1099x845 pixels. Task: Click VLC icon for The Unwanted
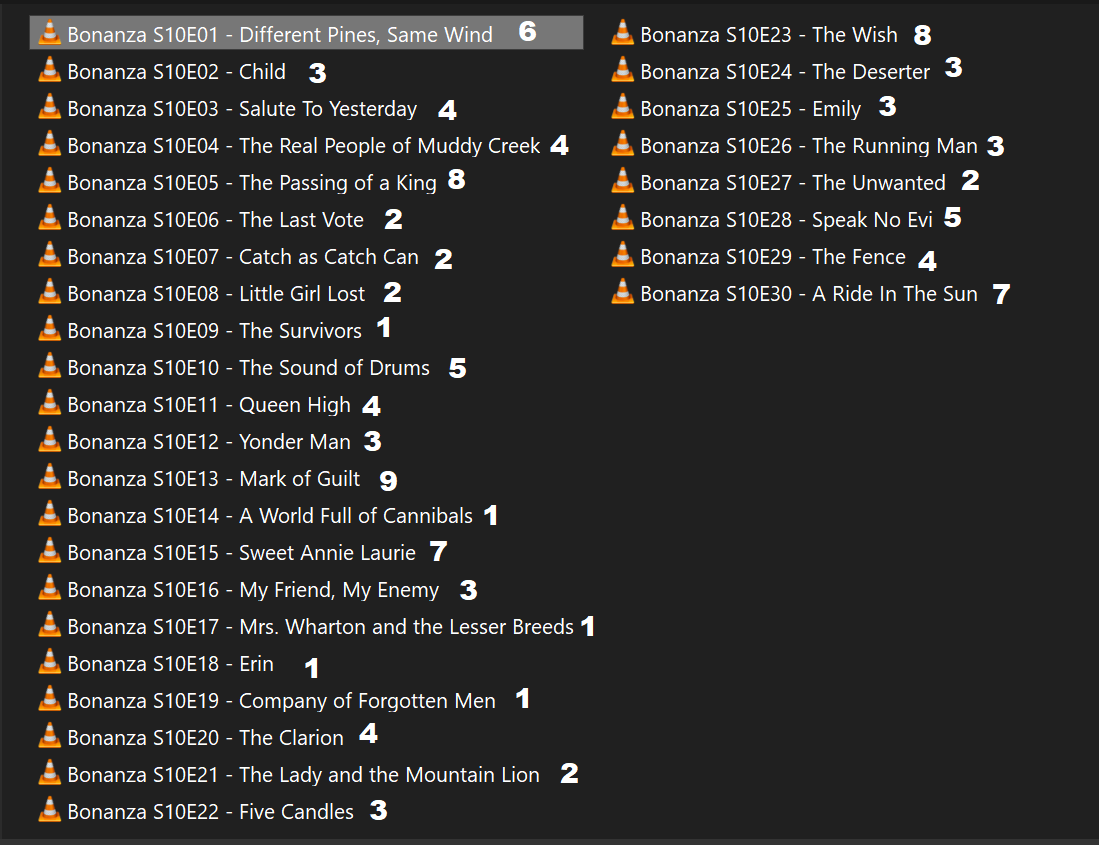click(622, 181)
